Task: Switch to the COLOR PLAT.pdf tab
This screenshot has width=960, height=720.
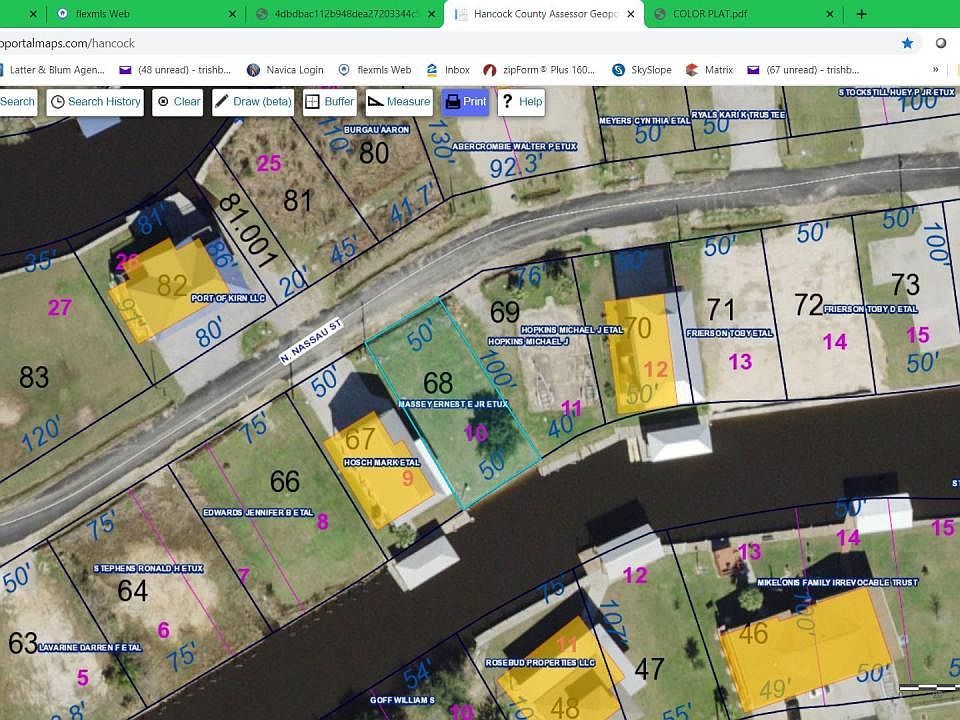Action: (x=710, y=13)
